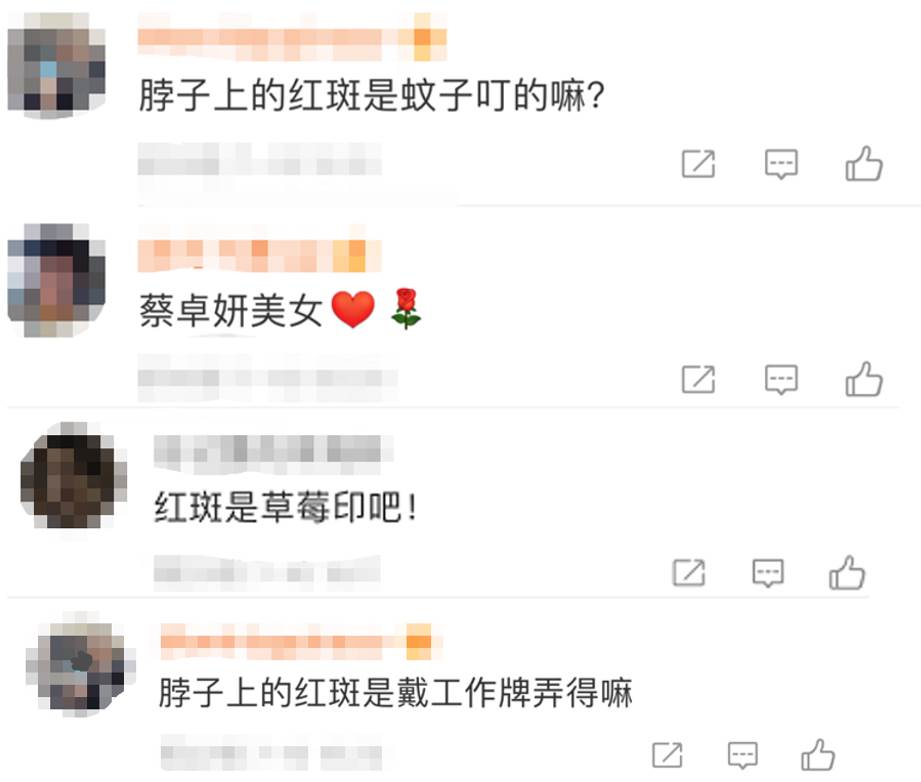
Task: Open avatar of the 蚊子叮的嘛 commenter
Action: pos(56,65)
